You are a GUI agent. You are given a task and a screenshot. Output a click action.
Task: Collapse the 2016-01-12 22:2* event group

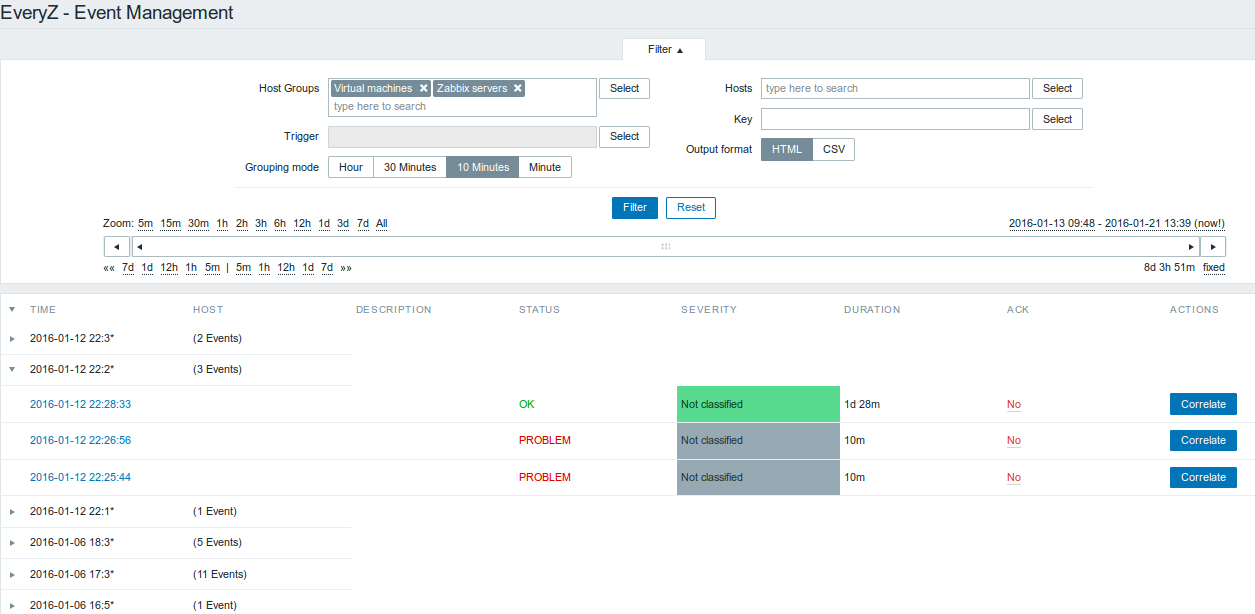click(12, 369)
